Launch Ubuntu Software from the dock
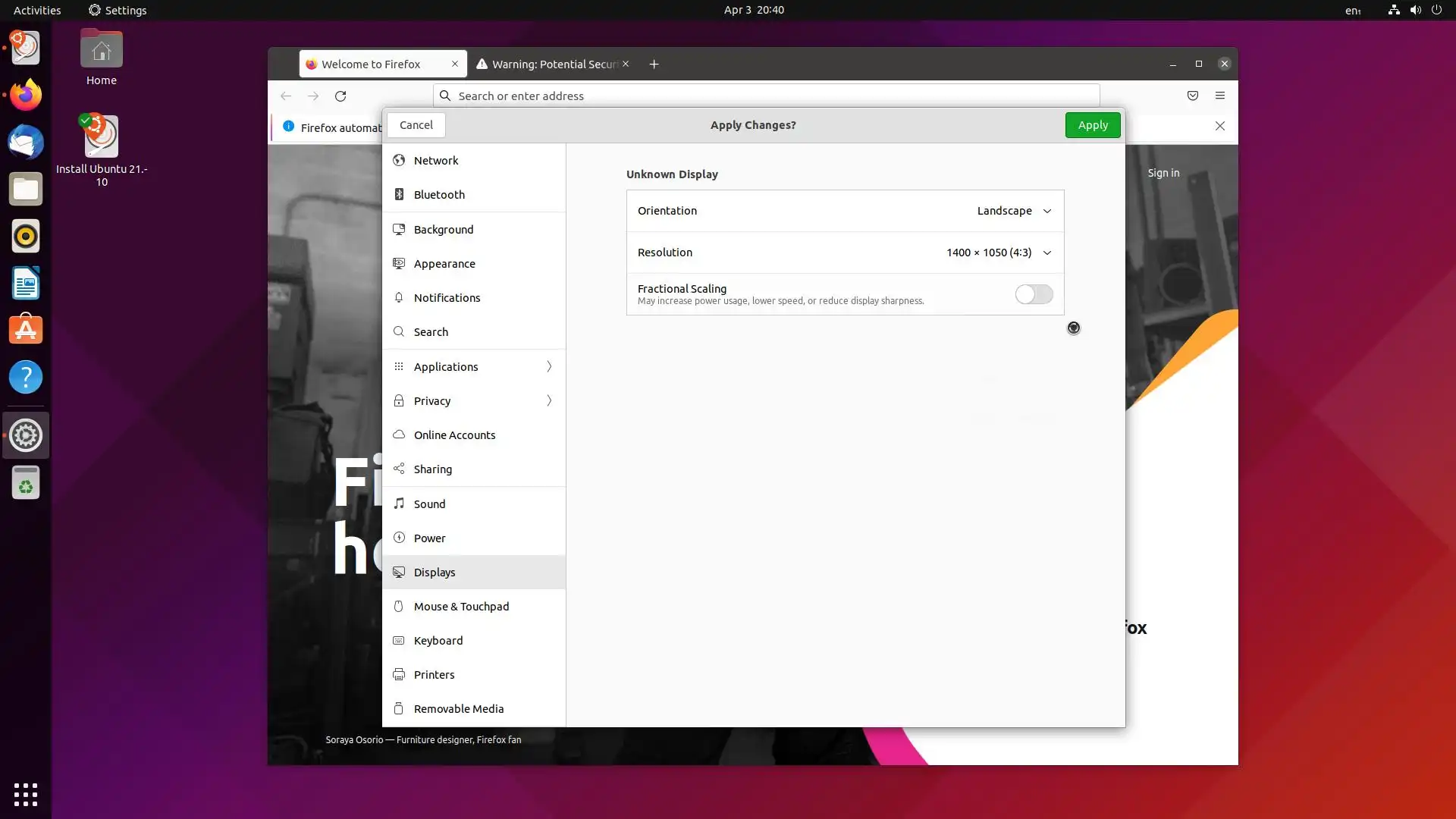This screenshot has height=819, width=1456. [25, 331]
